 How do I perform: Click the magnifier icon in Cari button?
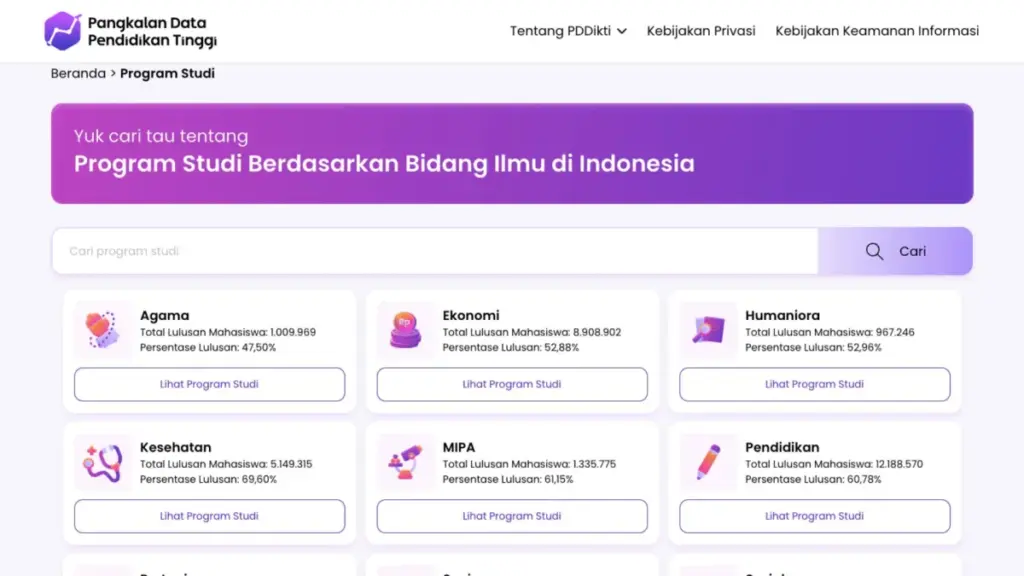pyautogui.click(x=874, y=251)
